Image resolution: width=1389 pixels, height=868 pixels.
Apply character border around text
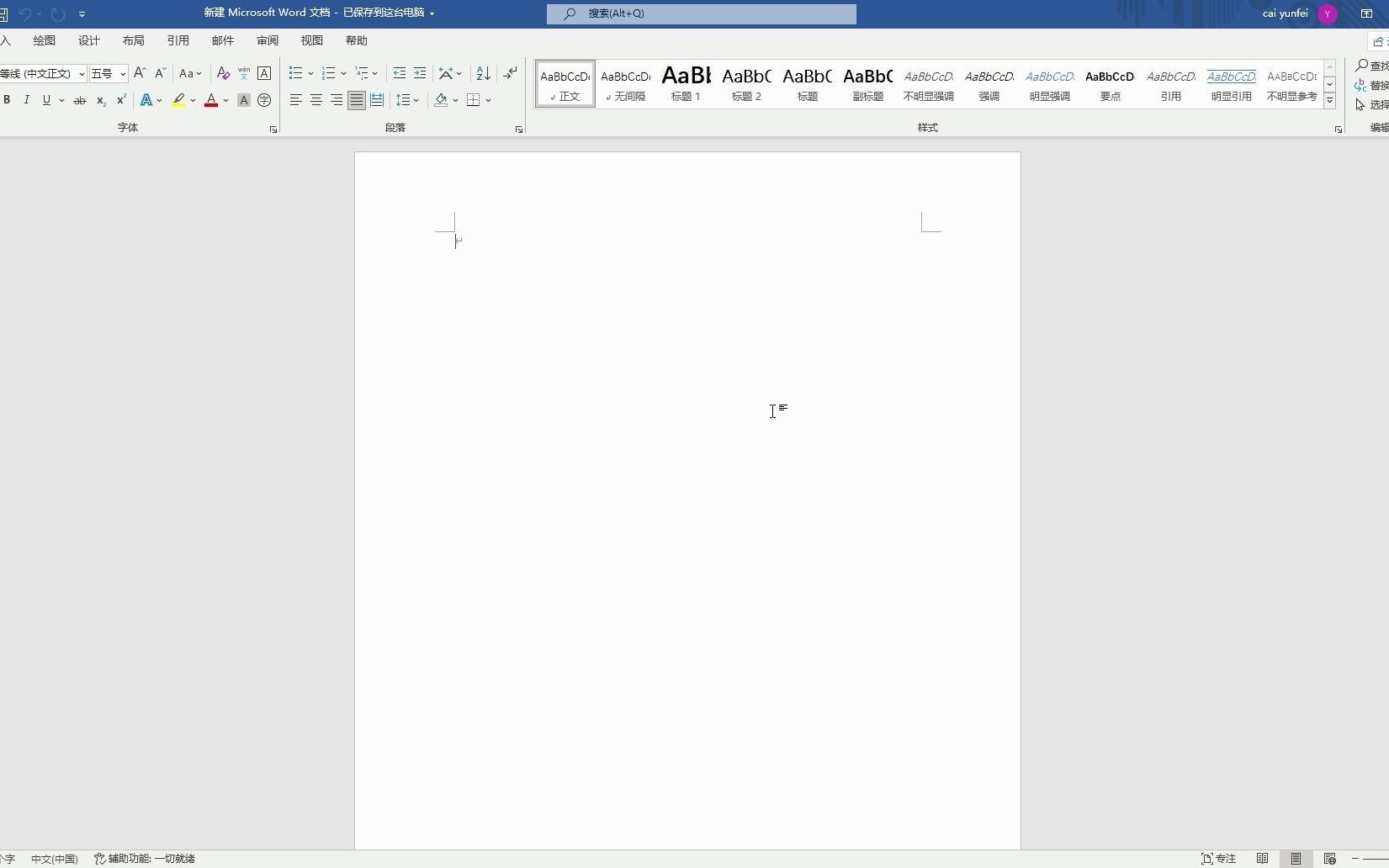click(x=263, y=73)
